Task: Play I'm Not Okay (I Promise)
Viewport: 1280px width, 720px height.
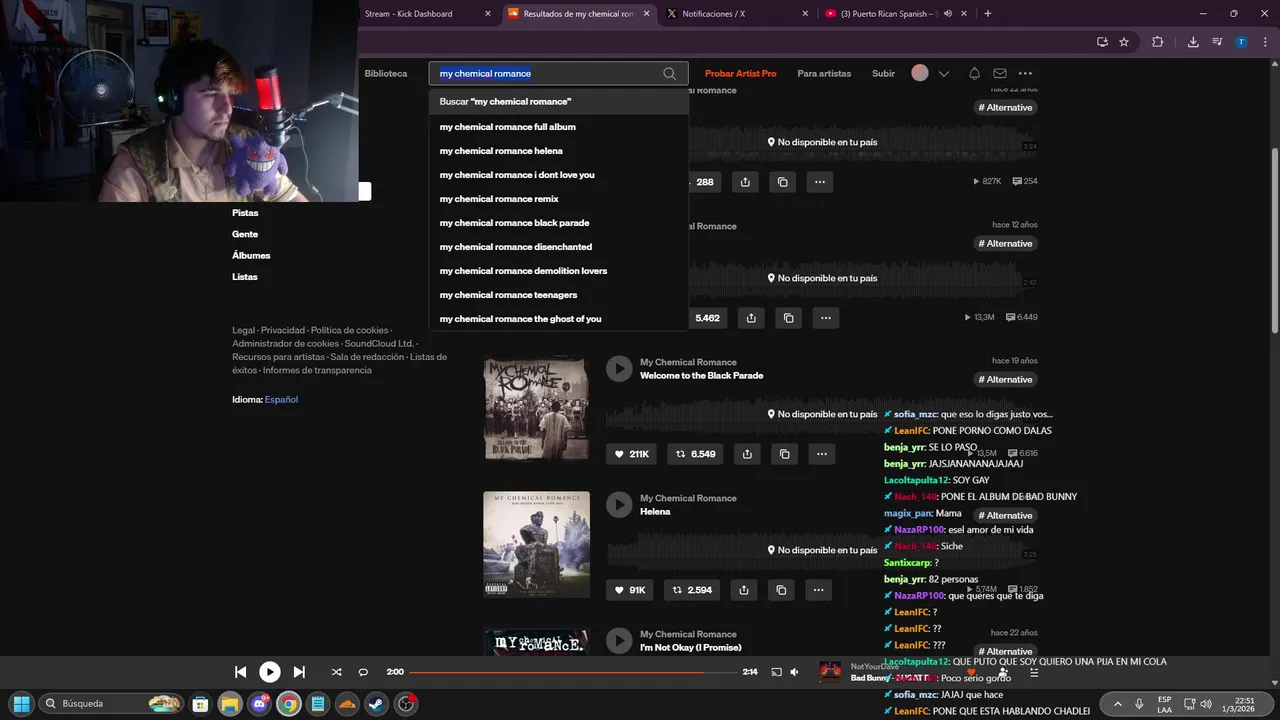Action: [x=619, y=641]
